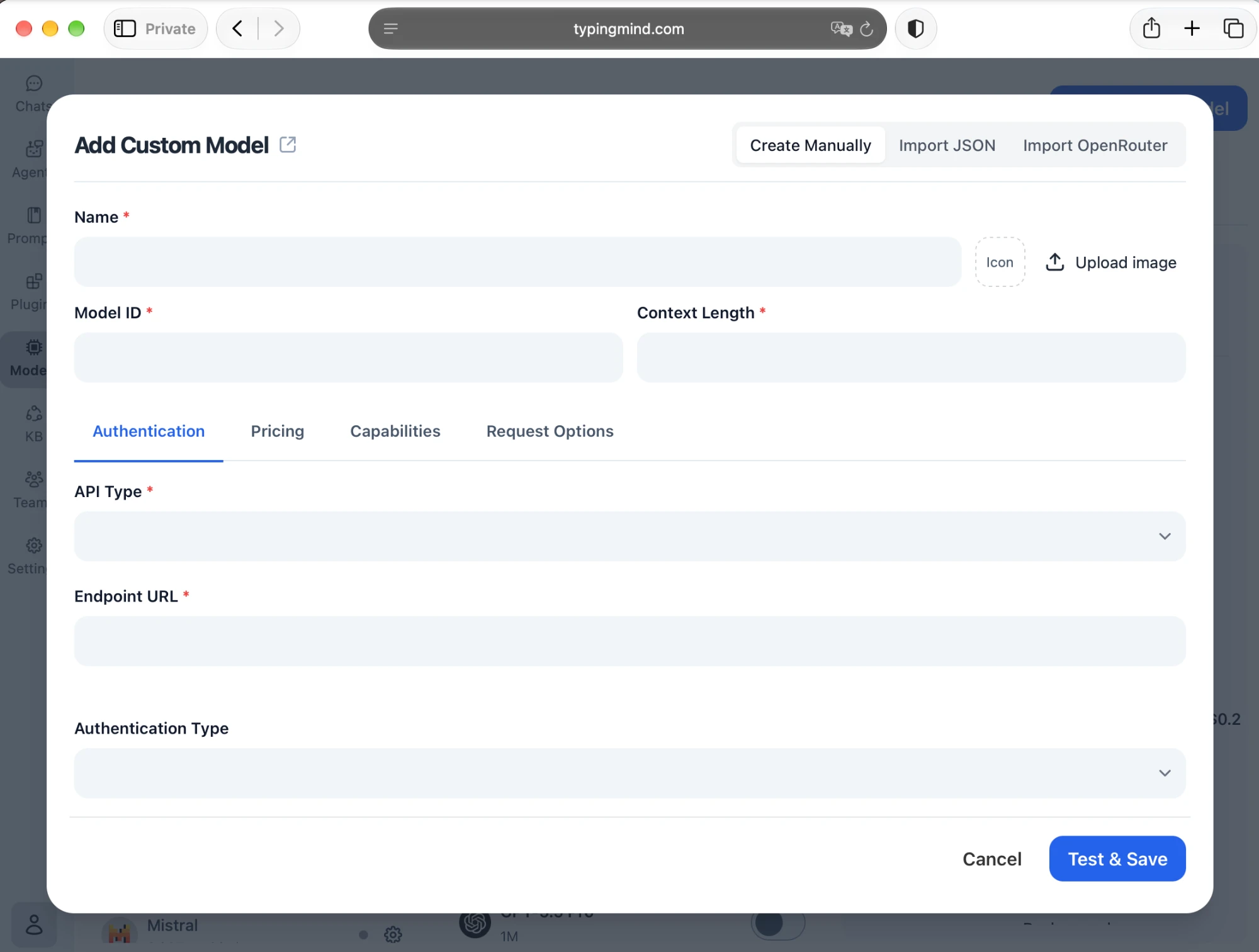1259x952 pixels.
Task: Click the Safari share icon
Action: [x=1151, y=28]
